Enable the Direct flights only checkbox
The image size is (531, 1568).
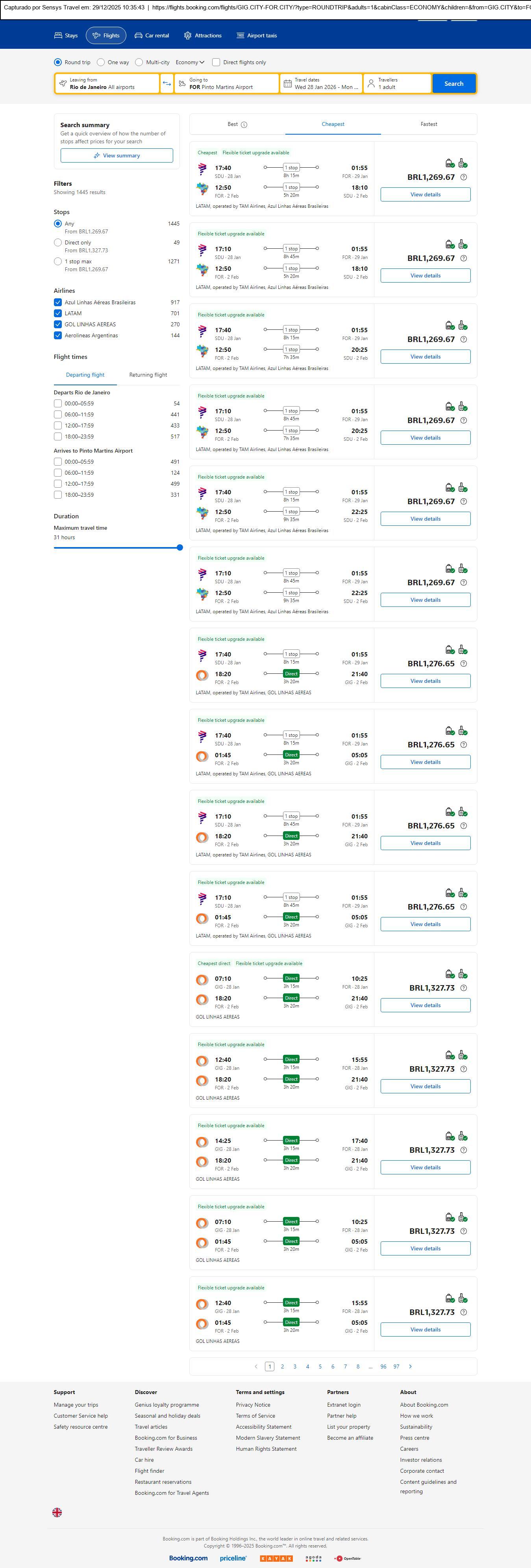(x=216, y=62)
